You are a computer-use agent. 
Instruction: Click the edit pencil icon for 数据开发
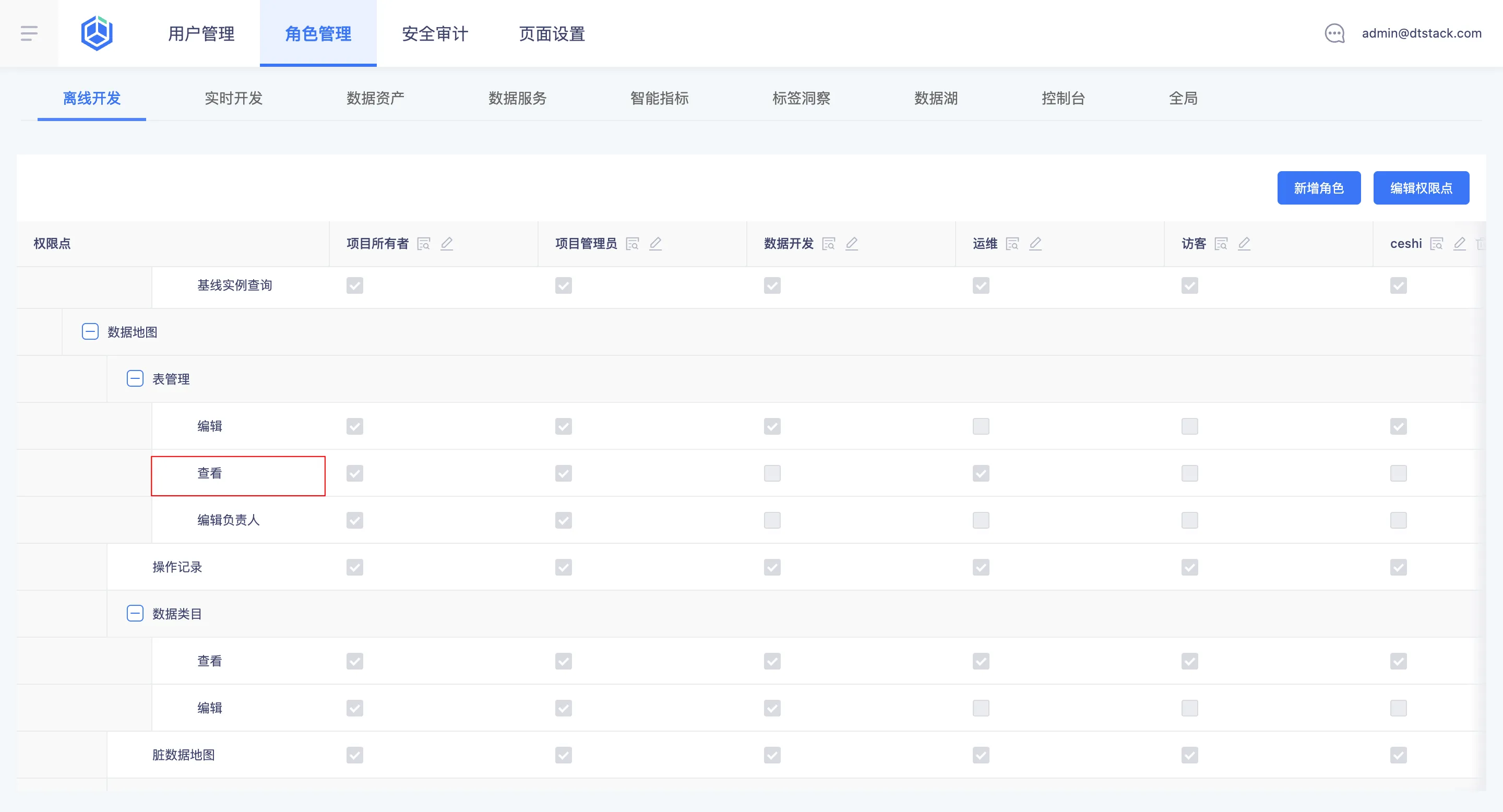(851, 244)
